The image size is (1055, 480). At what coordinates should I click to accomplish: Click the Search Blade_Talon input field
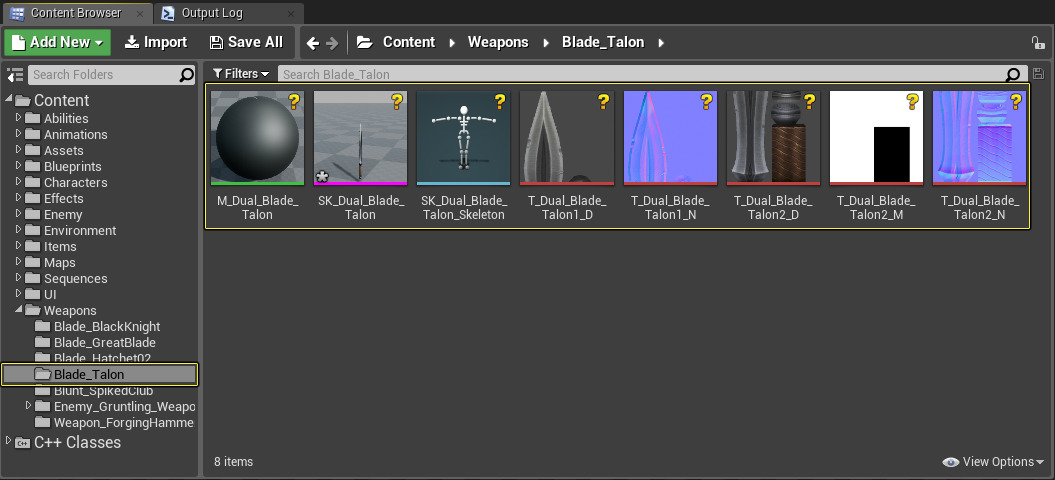click(x=640, y=74)
